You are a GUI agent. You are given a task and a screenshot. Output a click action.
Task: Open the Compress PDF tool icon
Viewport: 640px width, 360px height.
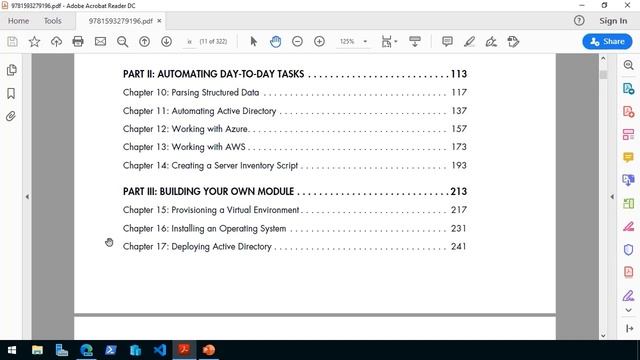click(x=629, y=272)
